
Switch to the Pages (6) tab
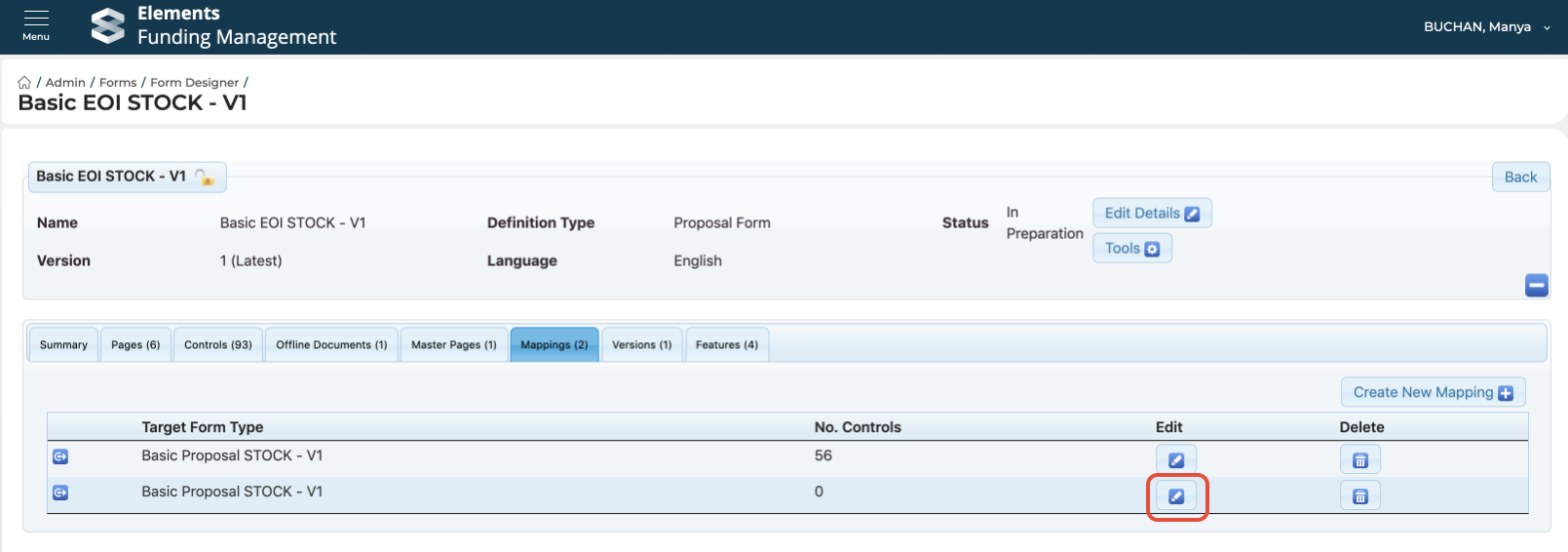coord(135,345)
